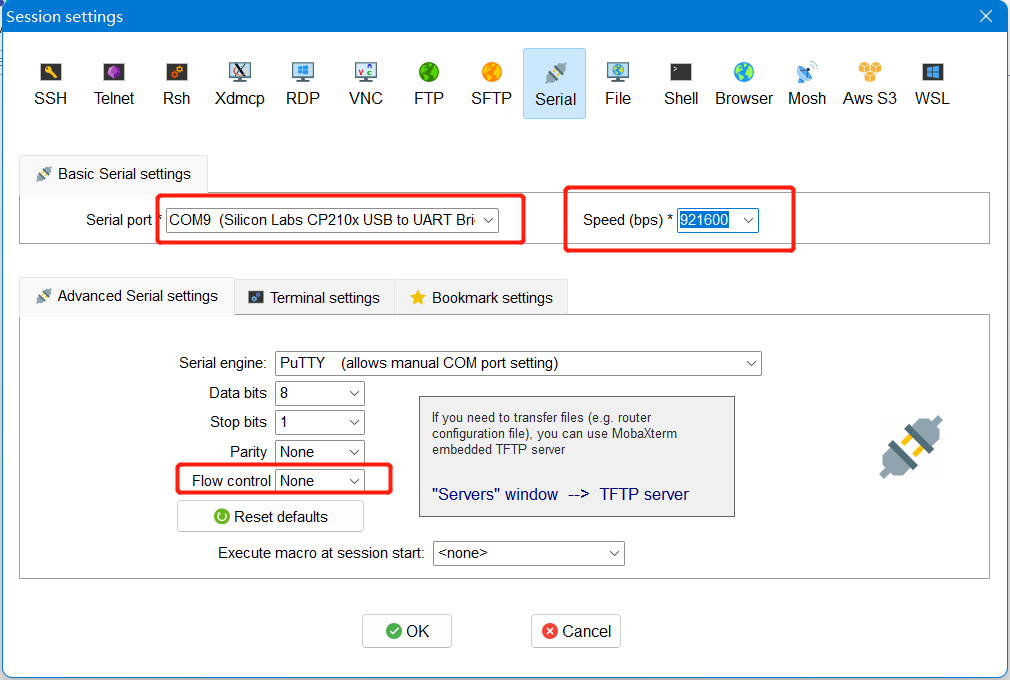This screenshot has height=680, width=1010.
Task: Close the Session settings dialog
Action: coord(986,16)
